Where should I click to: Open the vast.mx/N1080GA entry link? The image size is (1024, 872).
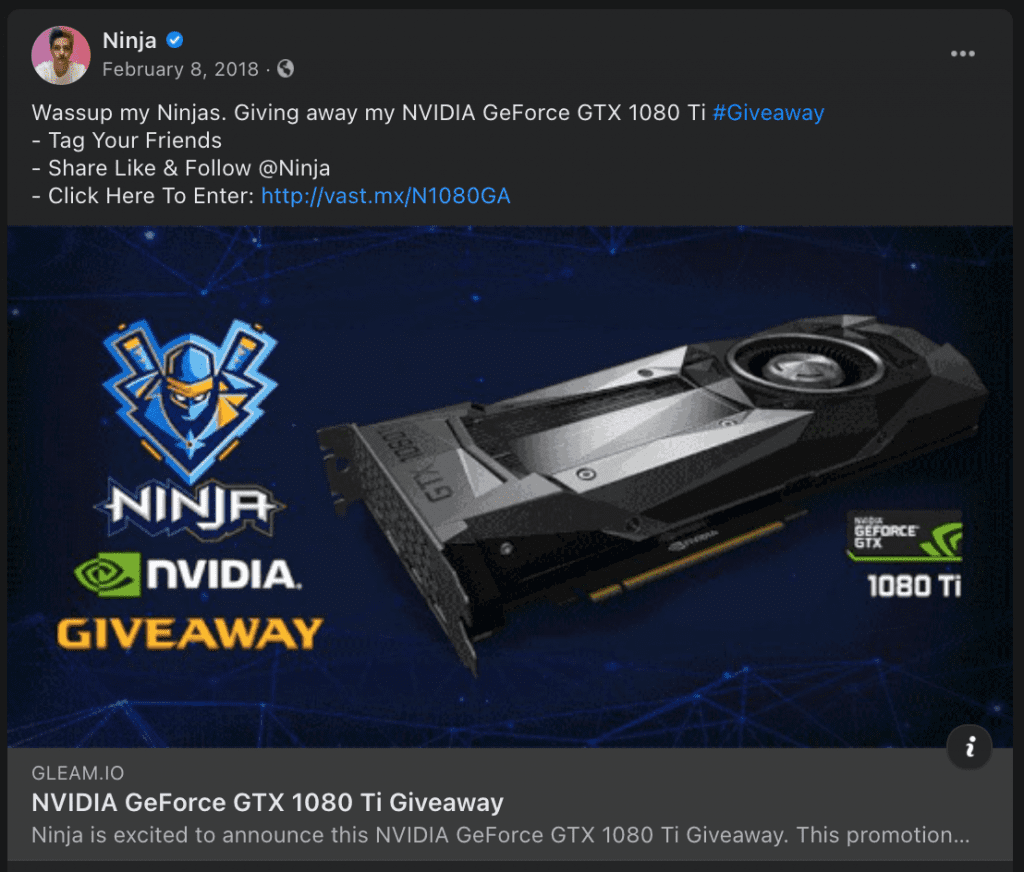click(385, 196)
